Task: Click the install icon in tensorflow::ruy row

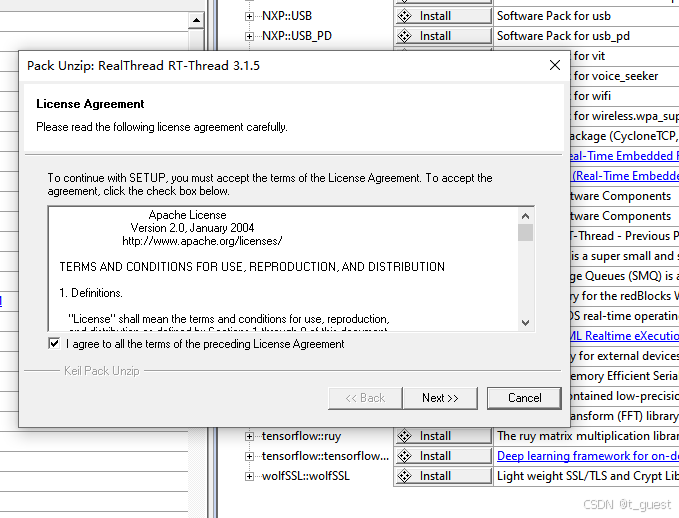Action: click(x=404, y=436)
